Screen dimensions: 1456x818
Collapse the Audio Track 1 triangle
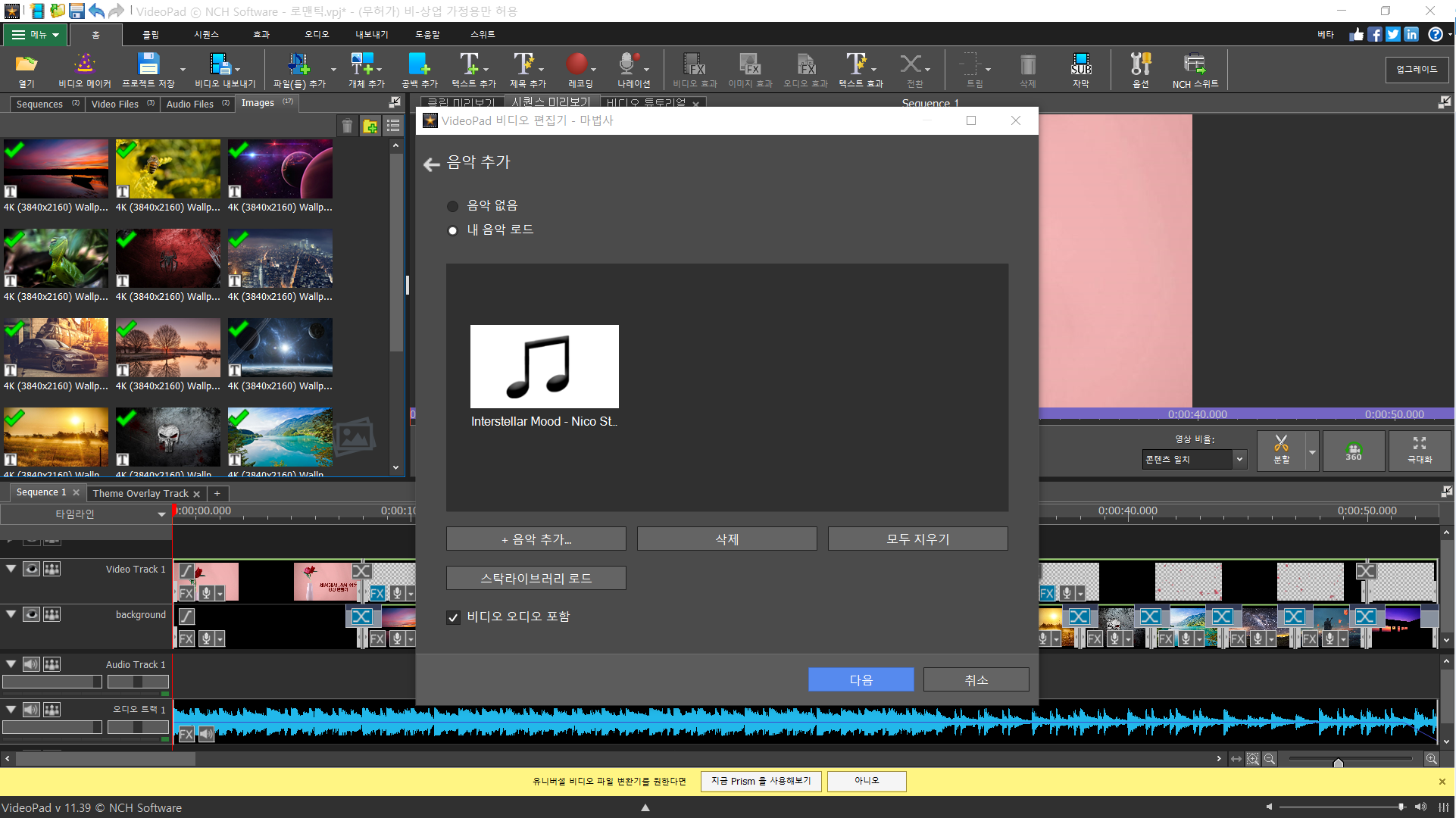coord(11,664)
